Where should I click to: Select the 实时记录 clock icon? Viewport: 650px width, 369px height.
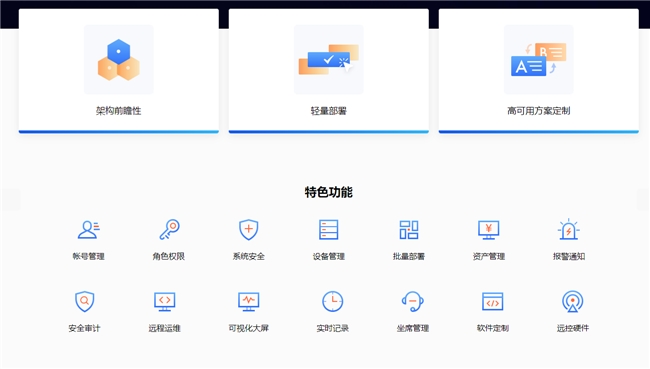pyautogui.click(x=332, y=301)
